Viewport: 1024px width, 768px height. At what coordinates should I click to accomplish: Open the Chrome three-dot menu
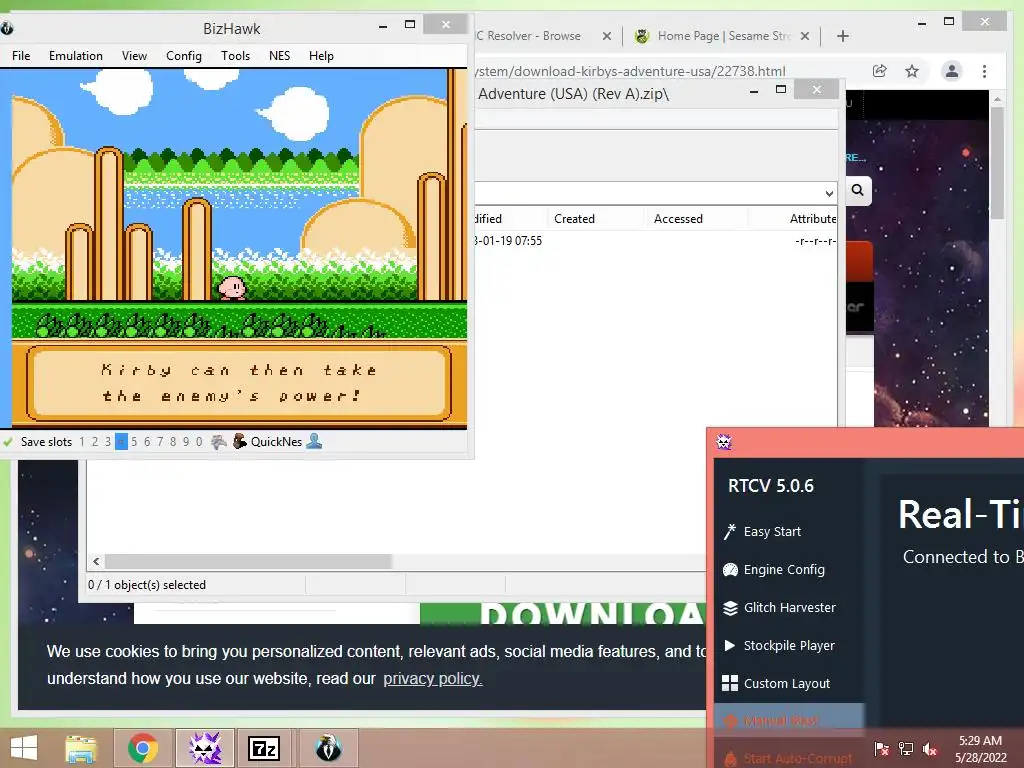coord(984,71)
